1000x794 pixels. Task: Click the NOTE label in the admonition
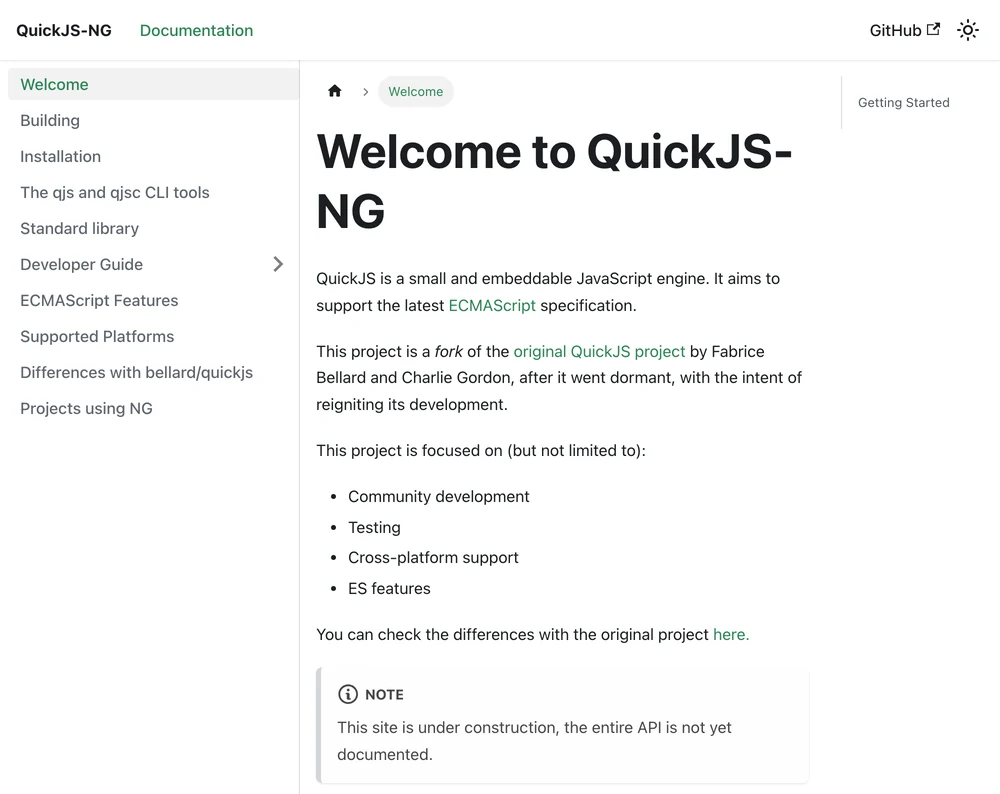tap(384, 695)
